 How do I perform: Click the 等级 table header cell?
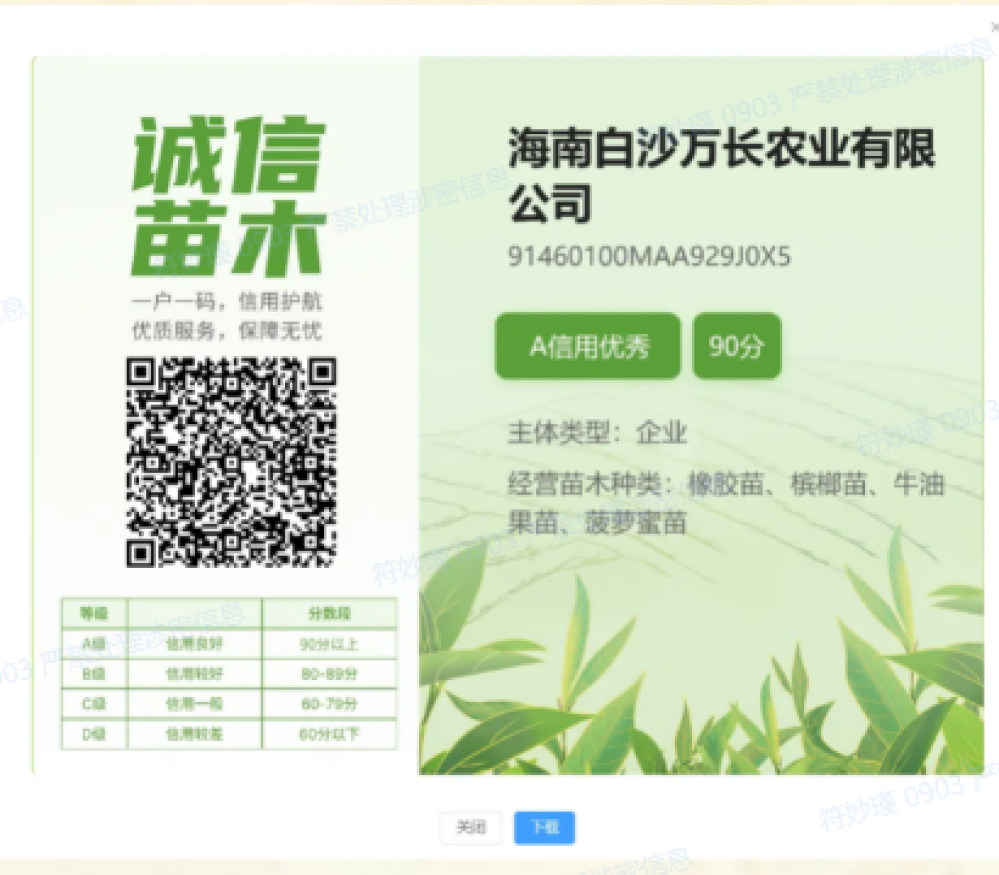pyautogui.click(x=94, y=613)
